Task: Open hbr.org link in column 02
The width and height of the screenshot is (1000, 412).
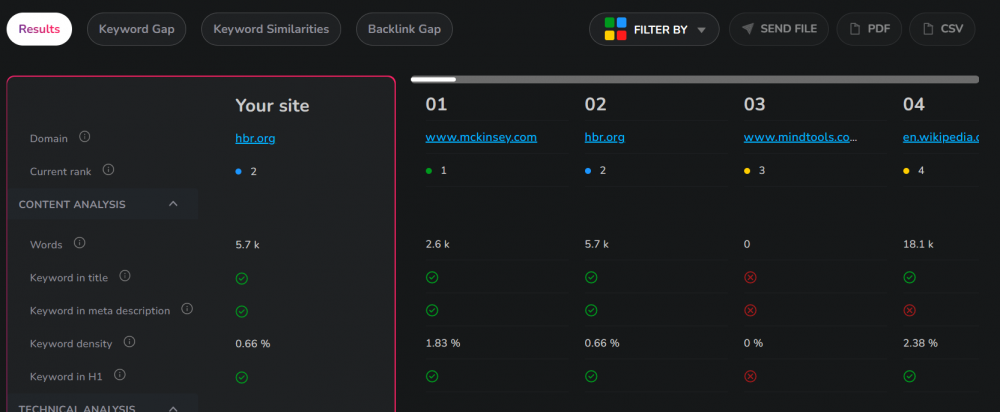Action: point(605,137)
